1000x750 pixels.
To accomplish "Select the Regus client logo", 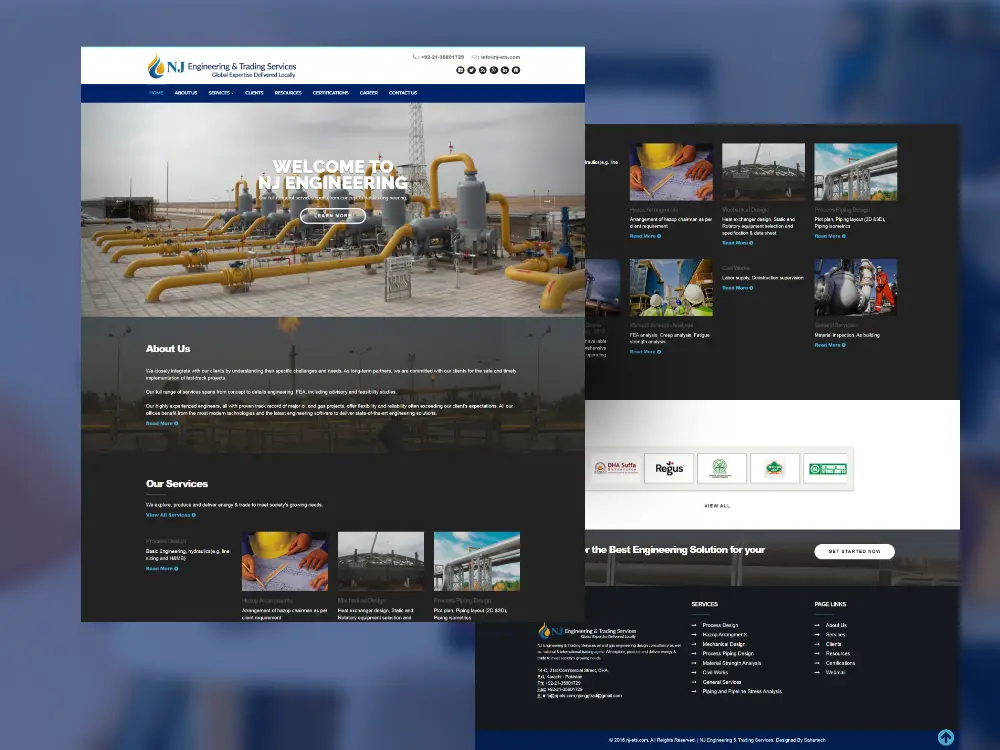I will (669, 468).
